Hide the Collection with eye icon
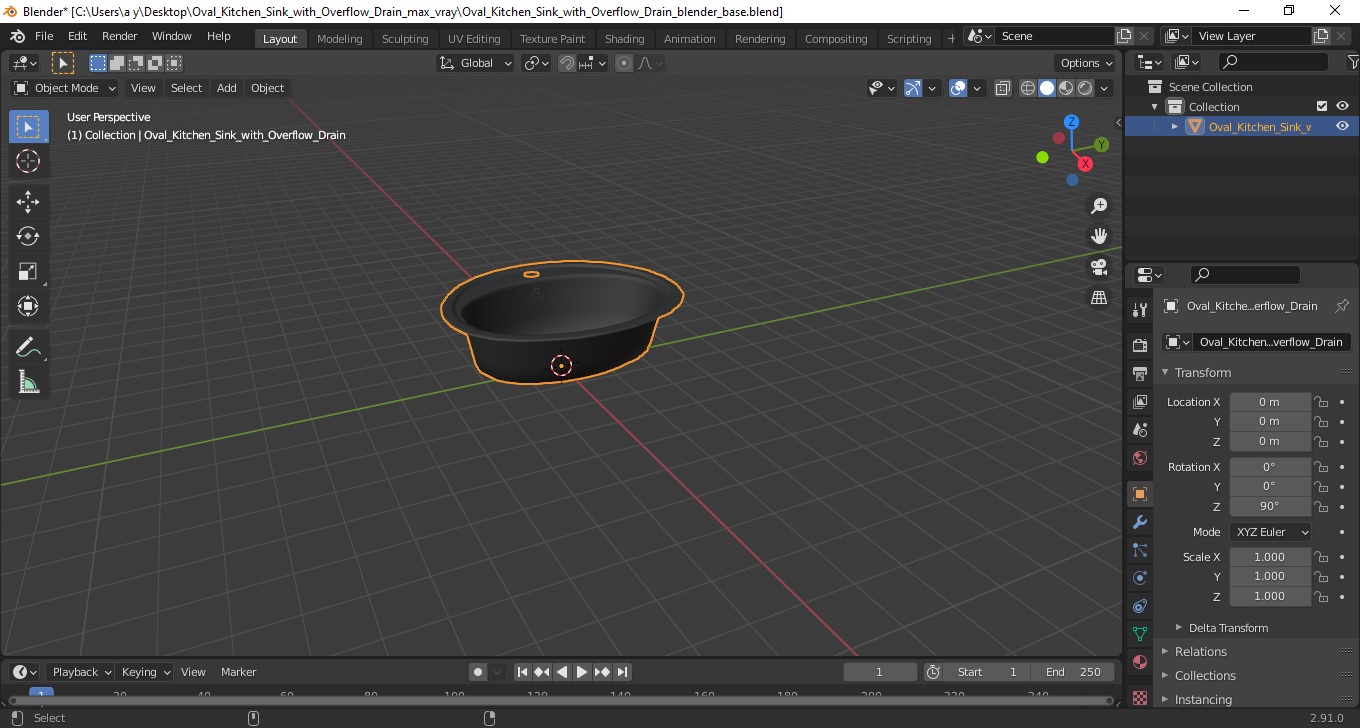1360x728 pixels. pyautogui.click(x=1342, y=106)
